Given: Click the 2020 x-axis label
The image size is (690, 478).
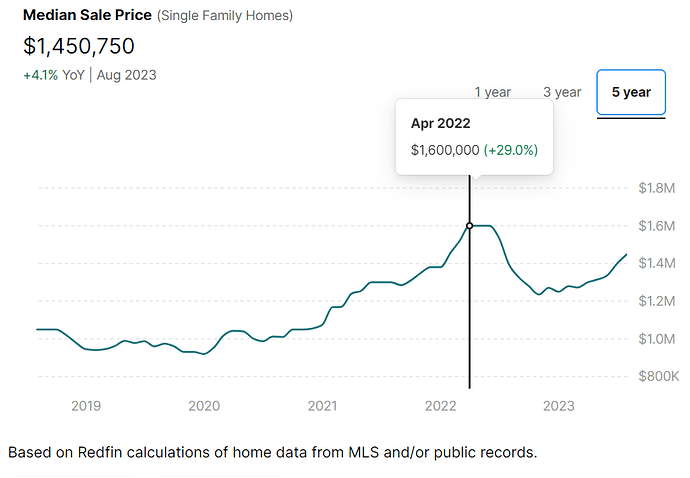Looking at the screenshot, I should 204,405.
